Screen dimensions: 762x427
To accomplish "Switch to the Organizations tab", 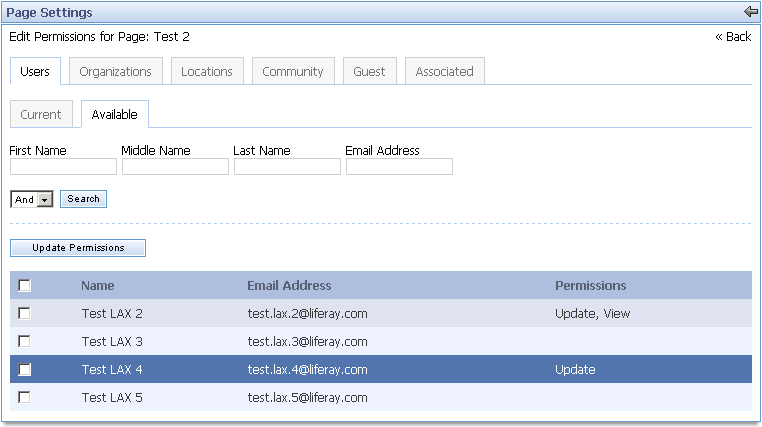I will tap(115, 72).
